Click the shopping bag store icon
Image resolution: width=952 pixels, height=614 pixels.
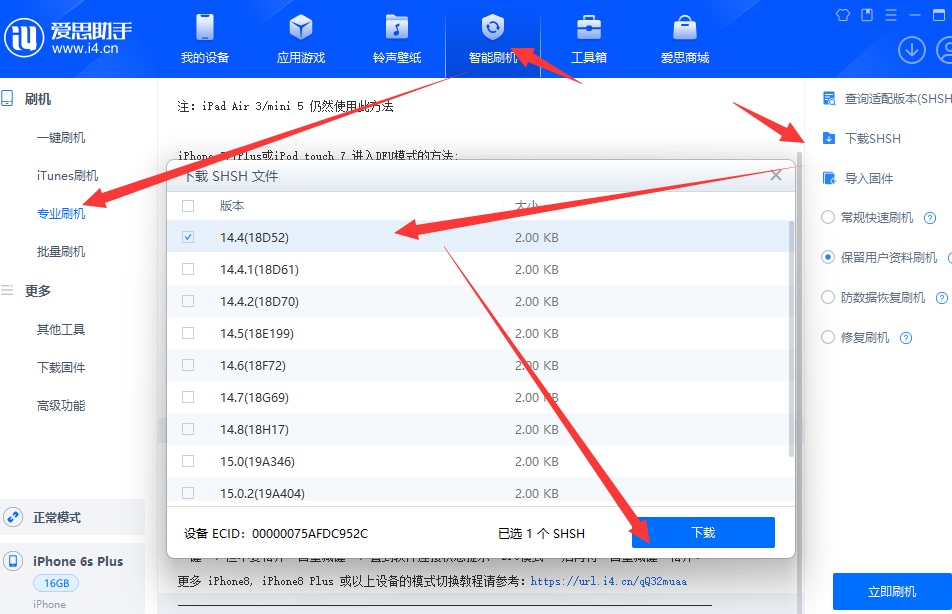click(x=684, y=27)
